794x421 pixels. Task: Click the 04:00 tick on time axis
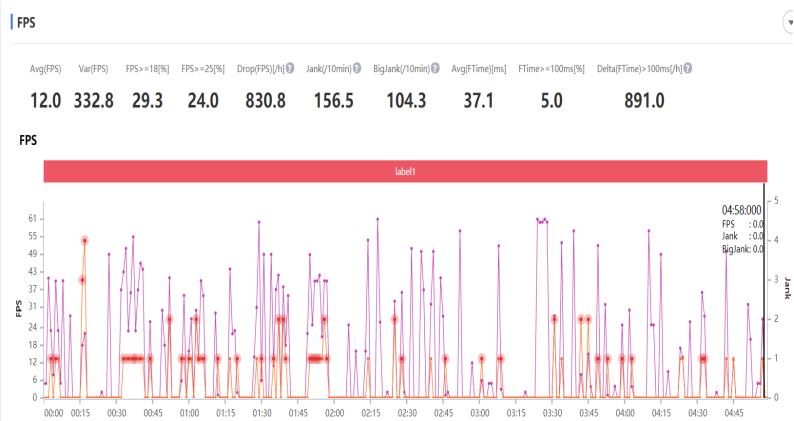click(625, 413)
